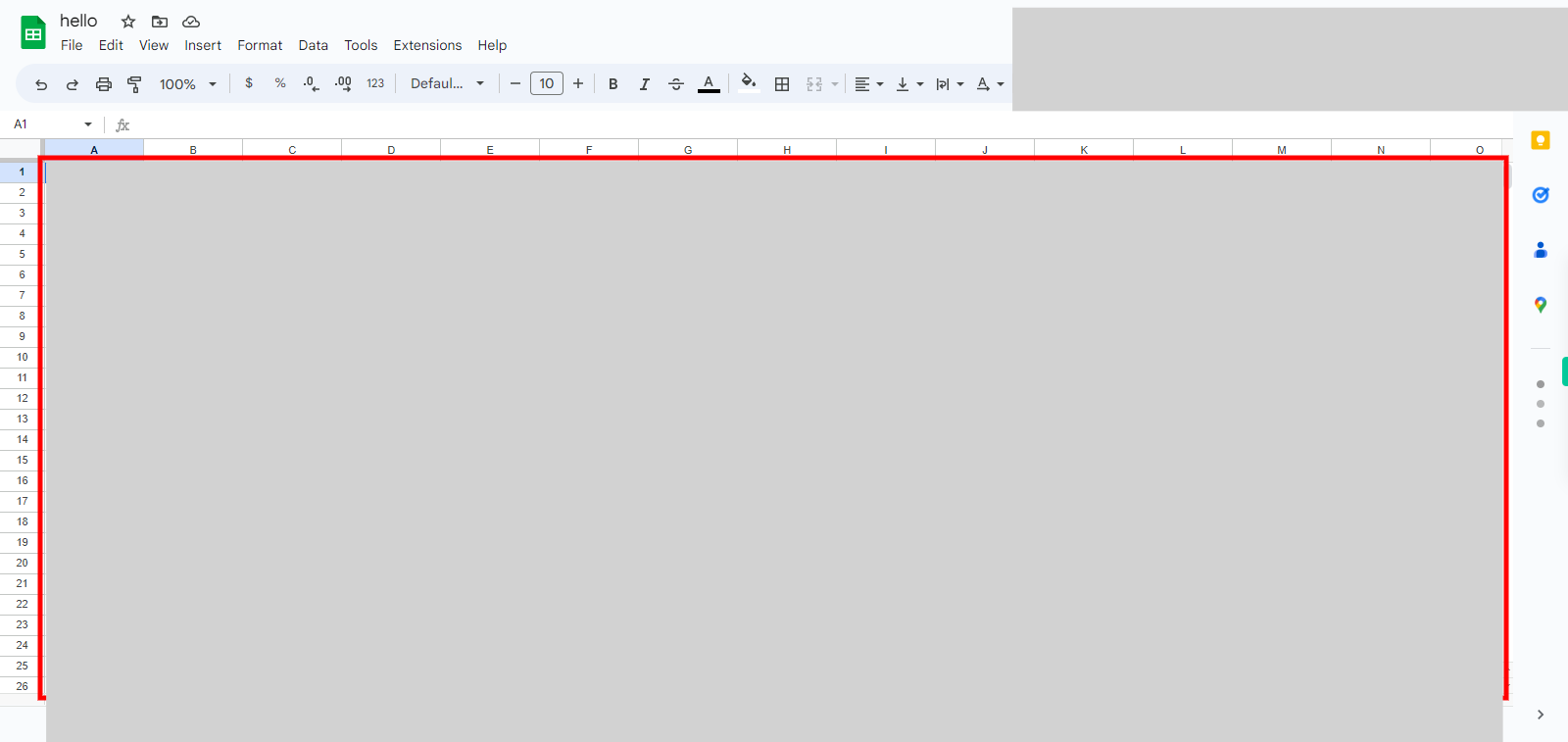The height and width of the screenshot is (742, 1568).
Task: Click the Google Sheets home icon
Action: point(33,32)
